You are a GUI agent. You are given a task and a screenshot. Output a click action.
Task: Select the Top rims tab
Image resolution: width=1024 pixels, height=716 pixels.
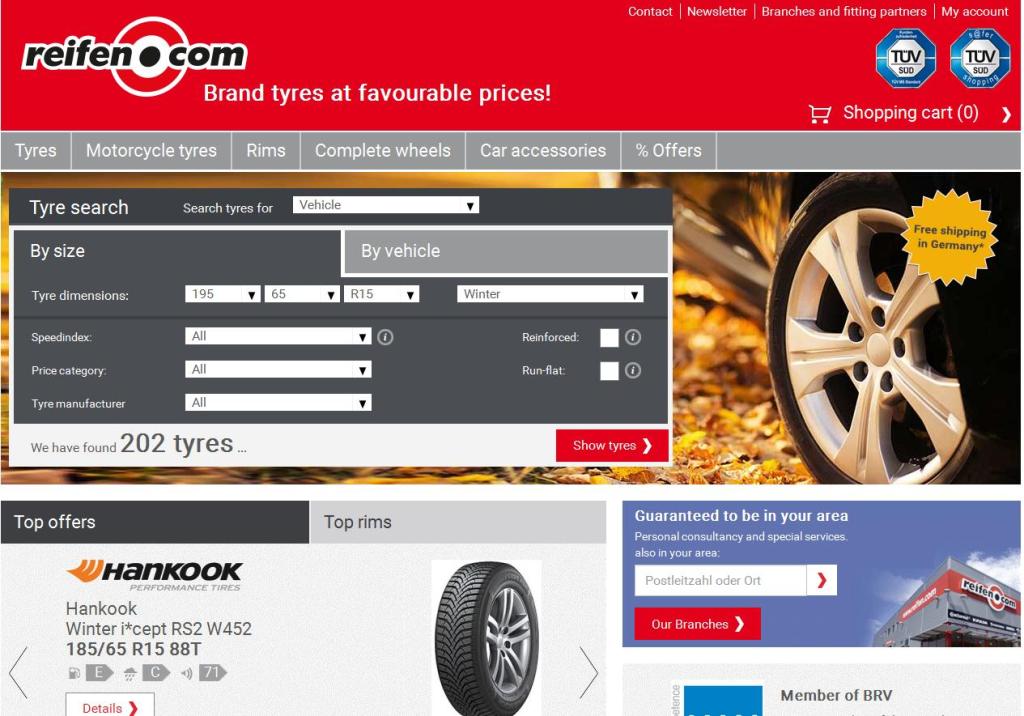(458, 522)
